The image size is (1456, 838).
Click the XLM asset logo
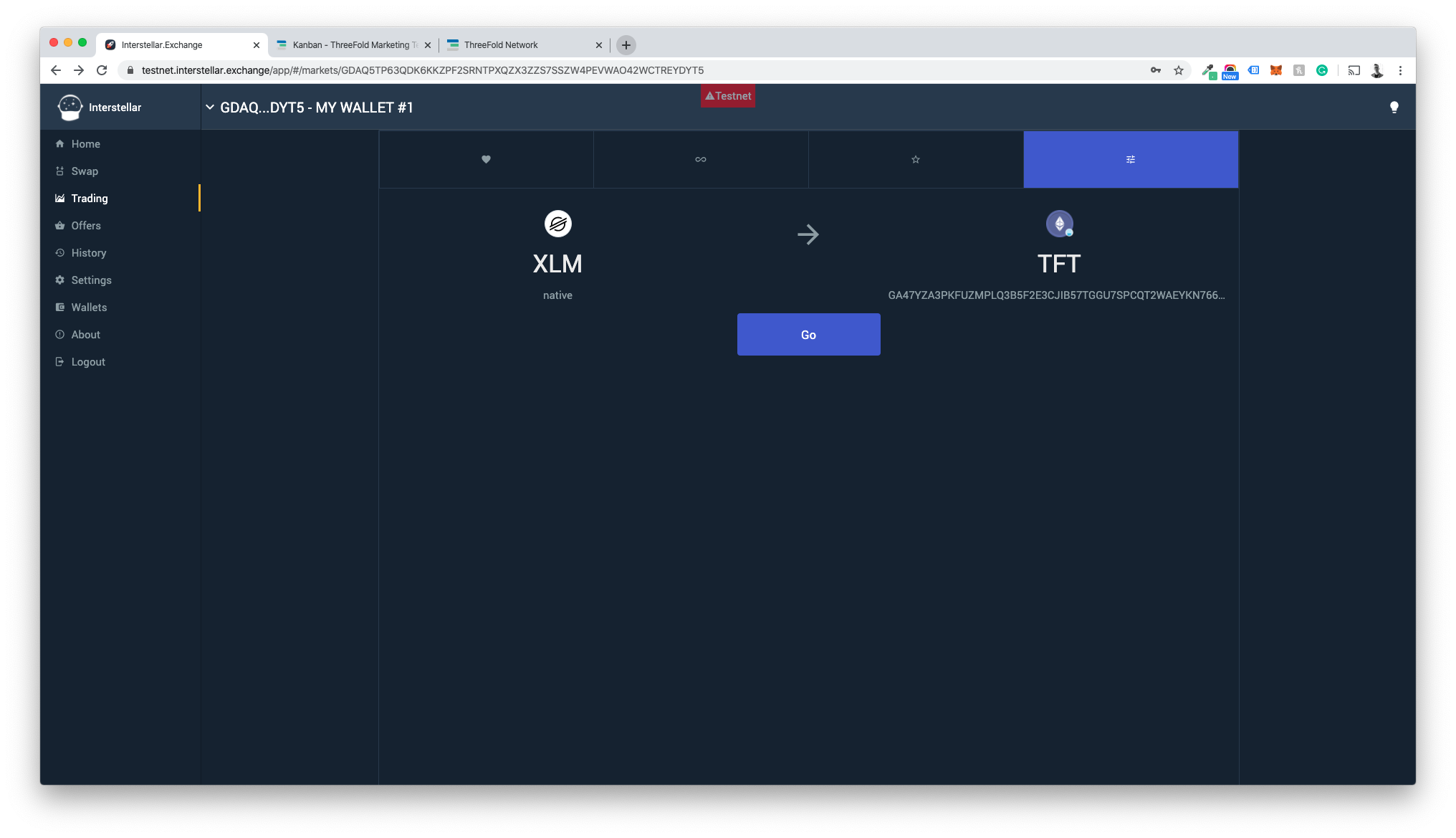point(557,224)
